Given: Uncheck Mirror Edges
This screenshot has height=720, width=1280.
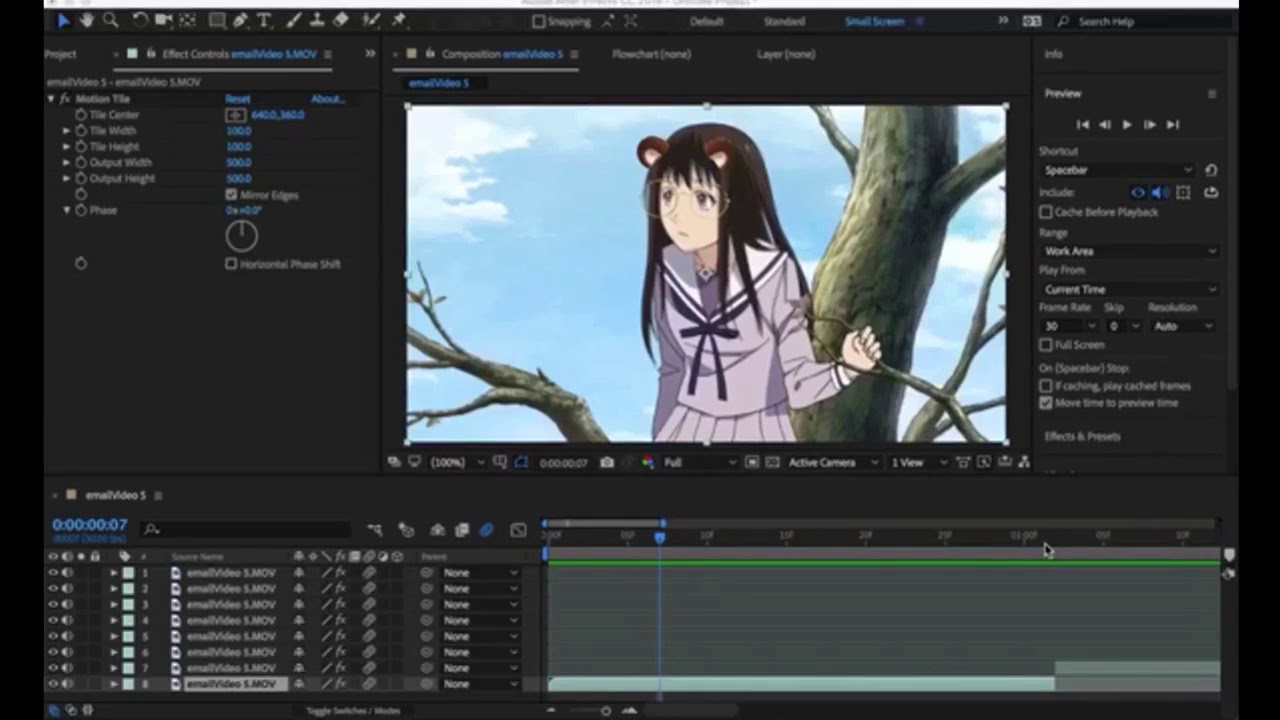Looking at the screenshot, I should [231, 194].
